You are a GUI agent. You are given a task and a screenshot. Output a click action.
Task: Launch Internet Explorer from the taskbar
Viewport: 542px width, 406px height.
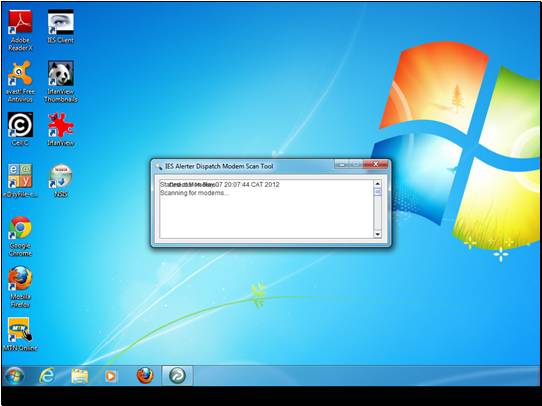click(47, 376)
